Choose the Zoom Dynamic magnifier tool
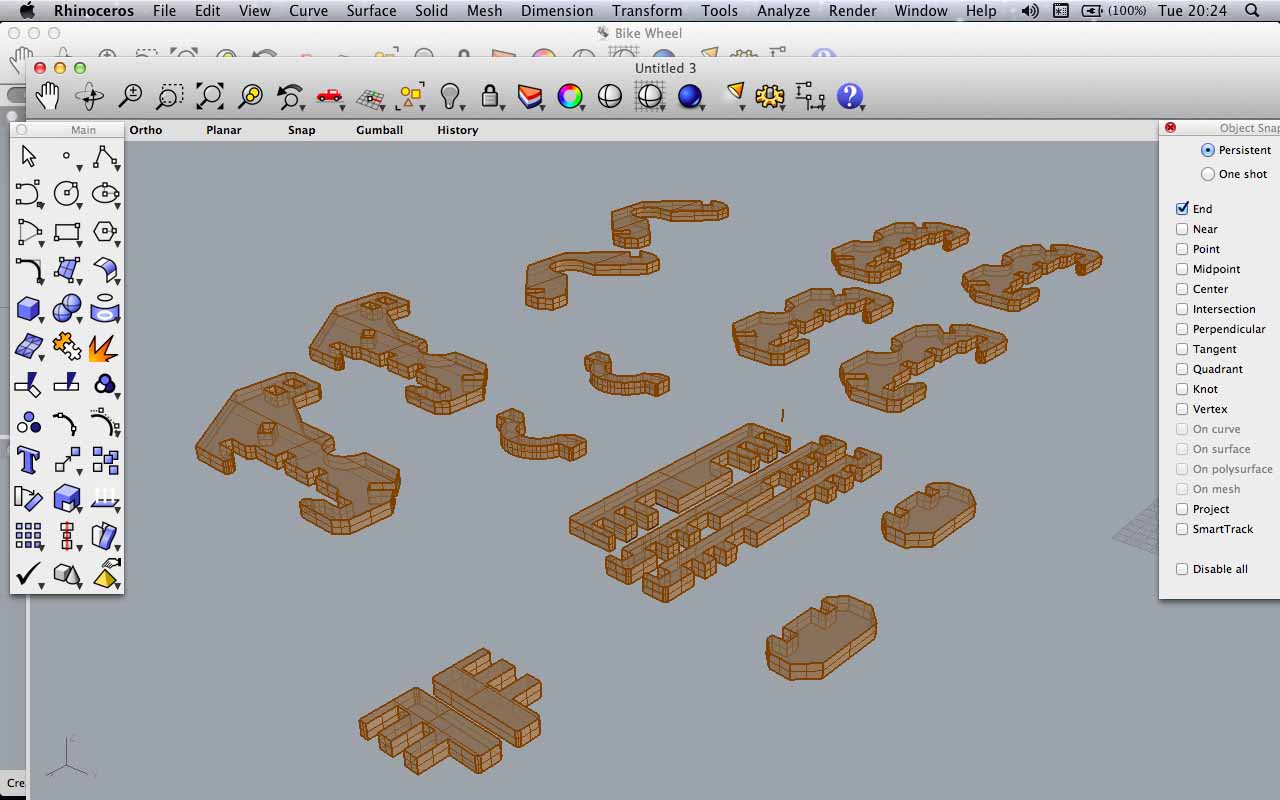The height and width of the screenshot is (800, 1280). point(130,96)
